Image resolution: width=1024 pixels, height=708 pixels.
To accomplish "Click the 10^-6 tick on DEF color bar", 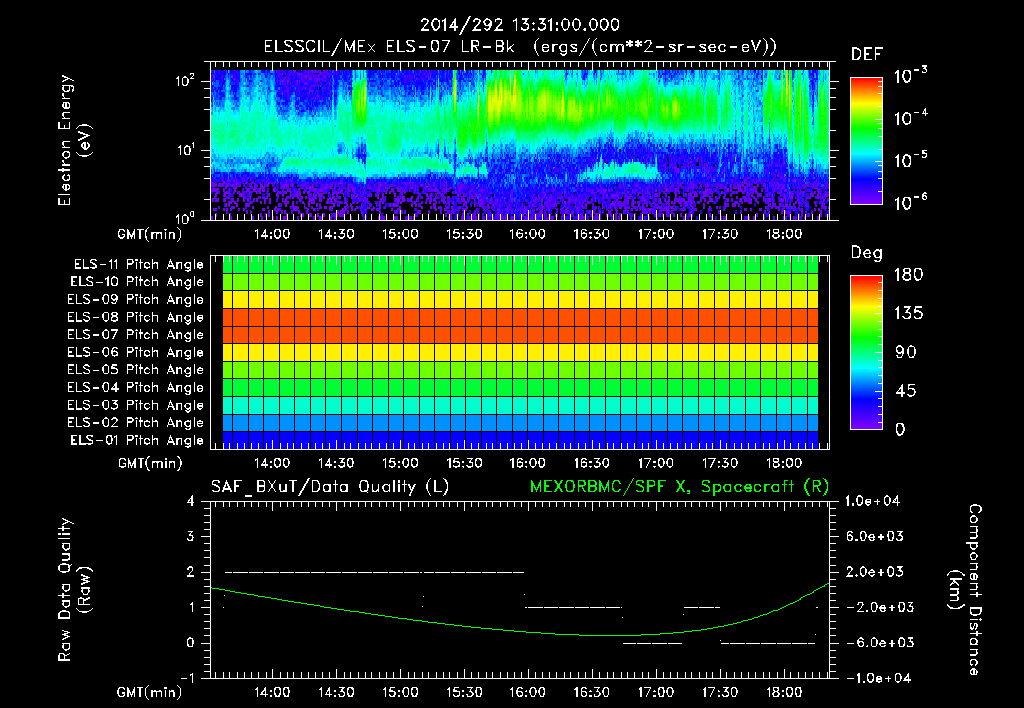I will coord(910,202).
